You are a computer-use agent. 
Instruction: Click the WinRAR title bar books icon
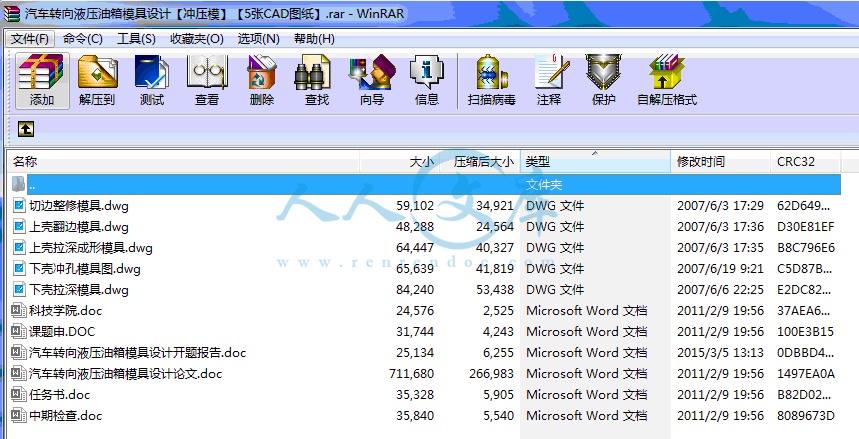(x=12, y=13)
